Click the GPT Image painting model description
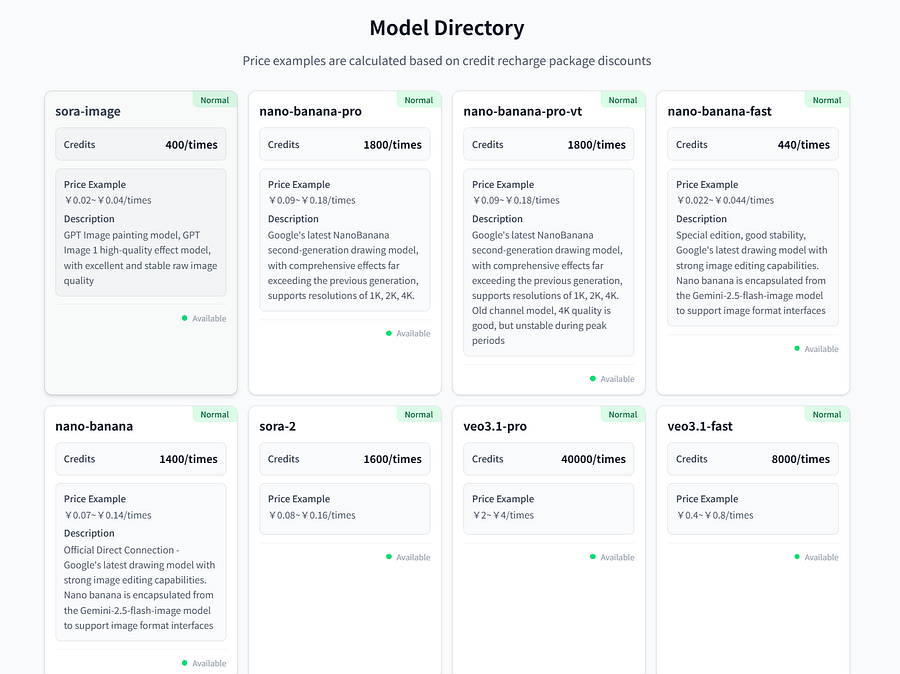The height and width of the screenshot is (674, 900). click(141, 258)
